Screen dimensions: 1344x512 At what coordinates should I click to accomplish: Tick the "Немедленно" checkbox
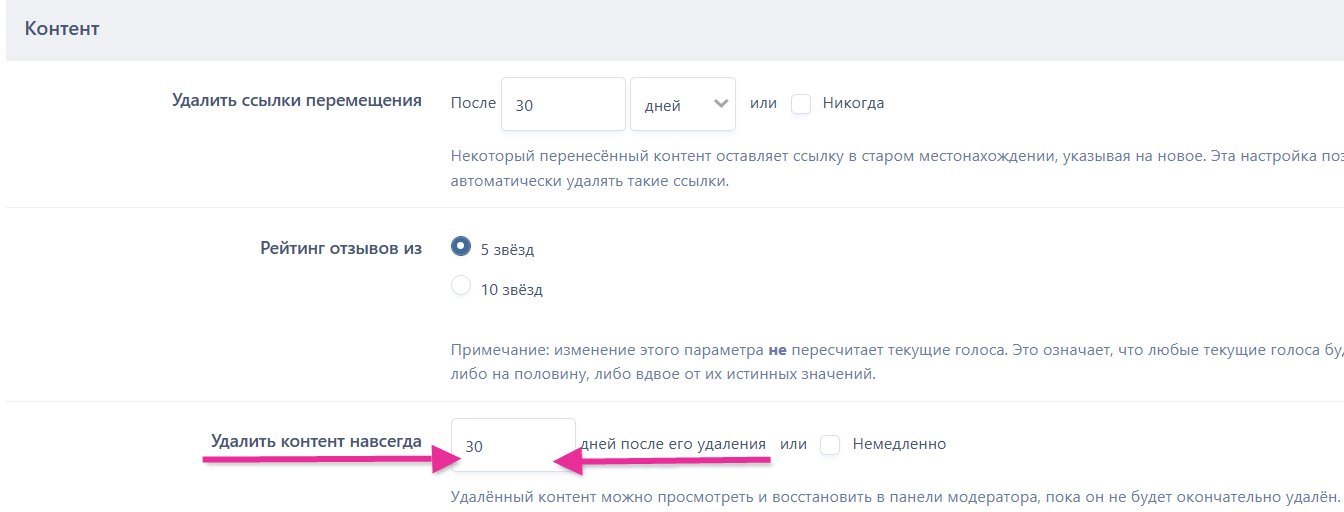(829, 444)
